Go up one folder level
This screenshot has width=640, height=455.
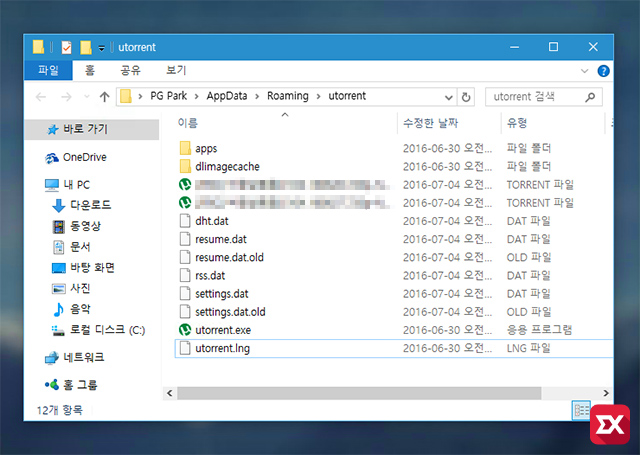pyautogui.click(x=104, y=97)
